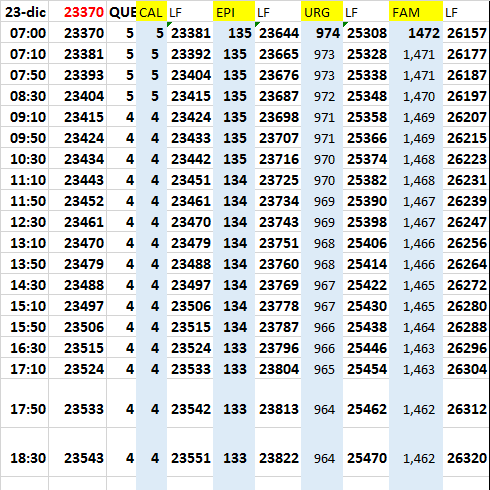490x490 pixels.
Task: Click the 17:10 time cell
Action: pos(25,369)
